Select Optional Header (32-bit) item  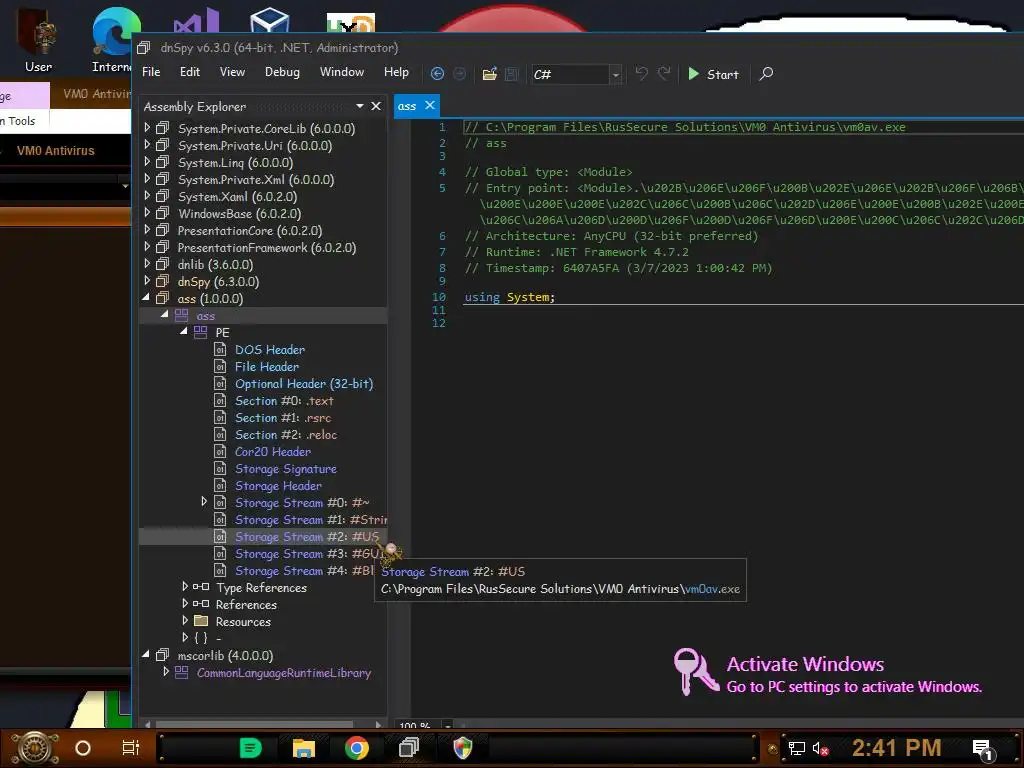click(x=304, y=383)
